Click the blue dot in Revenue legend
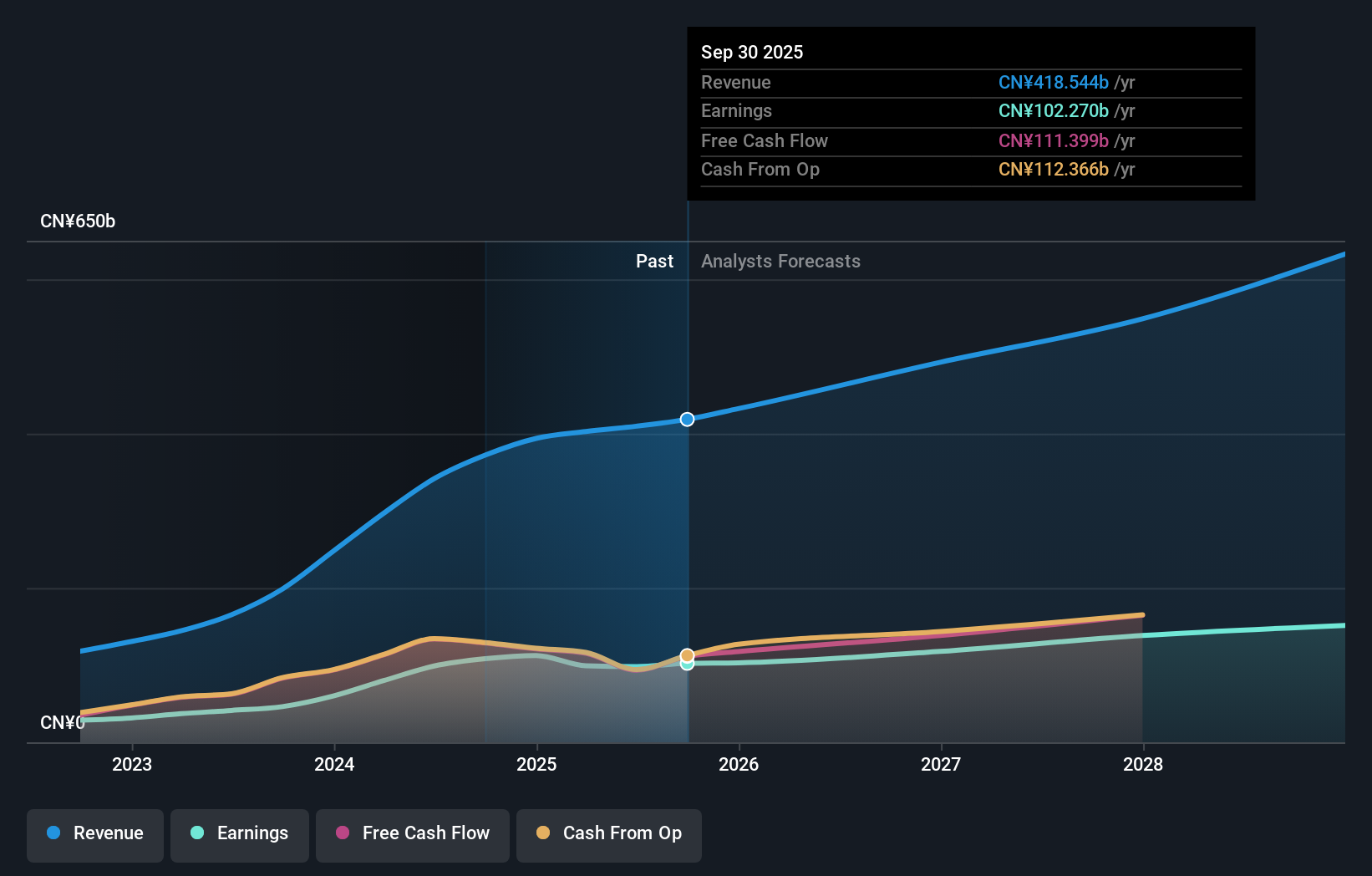Screen dimensions: 1372x876 point(53,833)
